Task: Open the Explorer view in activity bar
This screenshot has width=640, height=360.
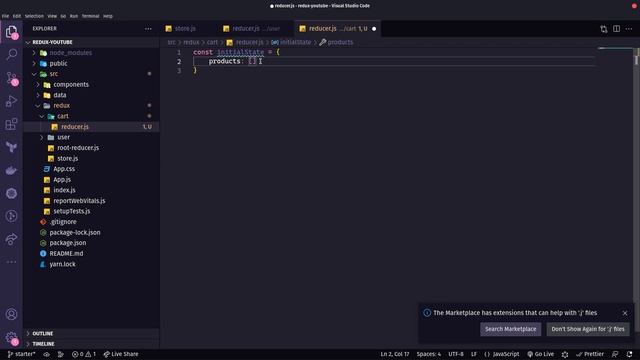Action: [11, 32]
